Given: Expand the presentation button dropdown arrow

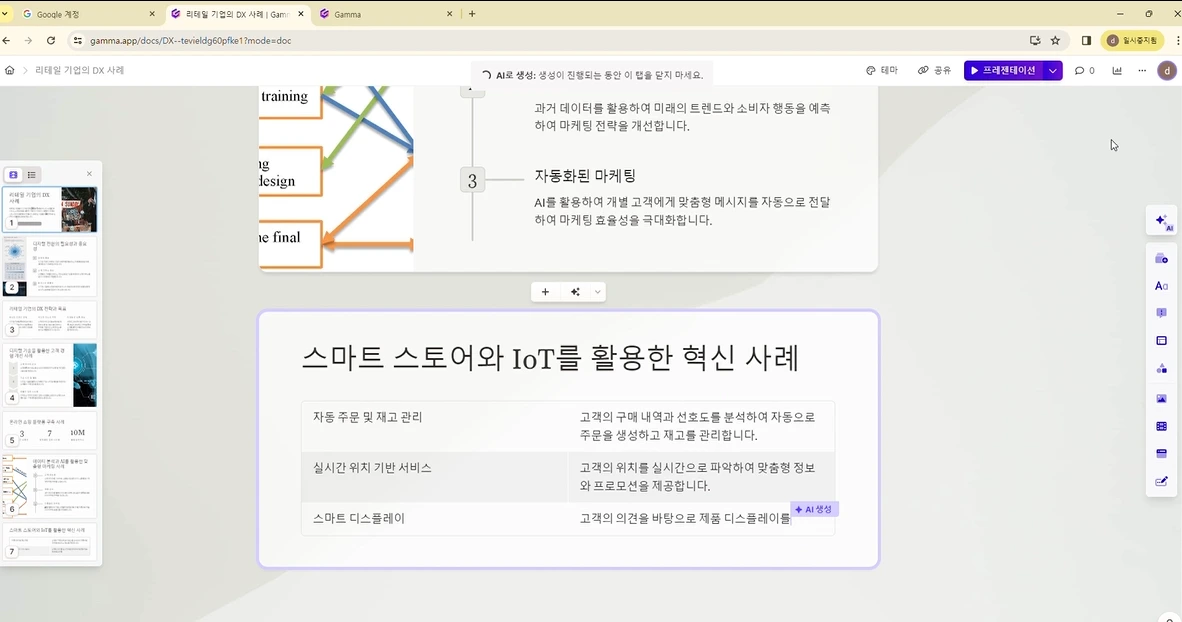Looking at the screenshot, I should [x=1052, y=70].
